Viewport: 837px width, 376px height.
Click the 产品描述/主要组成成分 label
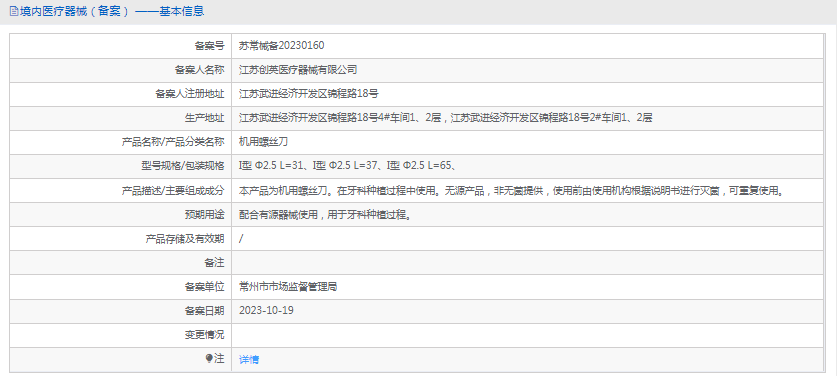click(x=173, y=190)
